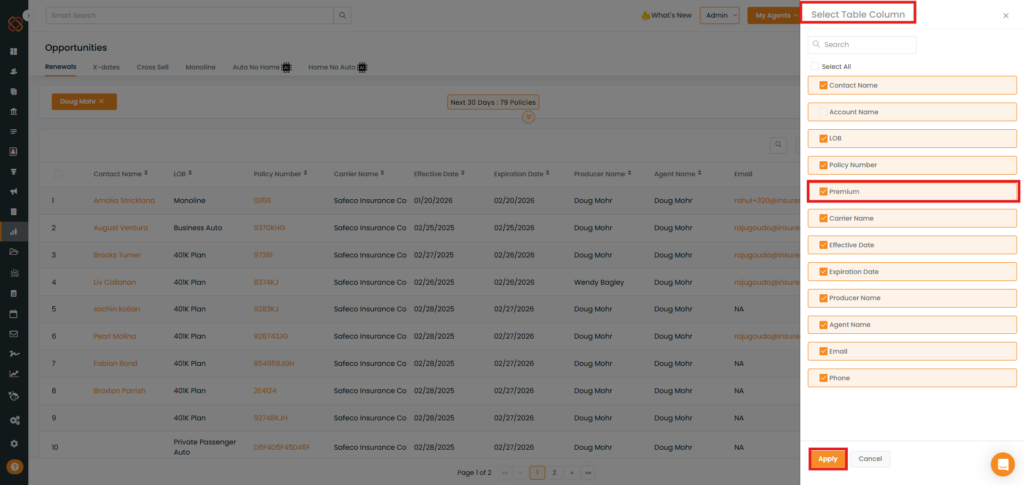Open the settings gear in sidebar
Image resolution: width=1024 pixels, height=485 pixels.
14,443
